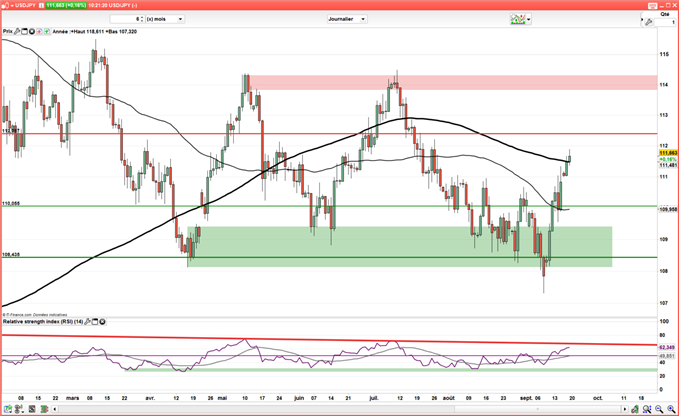The image size is (679, 416).
Task: Open the Journalier timeframe dropdown
Action: tap(347, 19)
